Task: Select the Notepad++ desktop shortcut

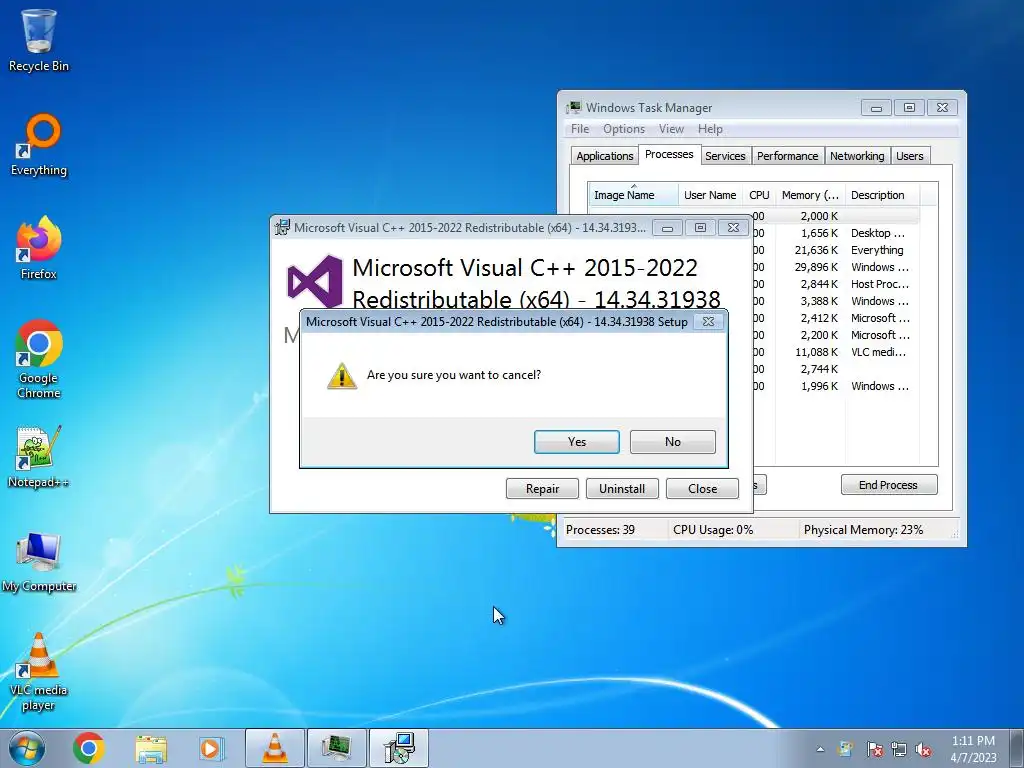Action: (x=39, y=457)
